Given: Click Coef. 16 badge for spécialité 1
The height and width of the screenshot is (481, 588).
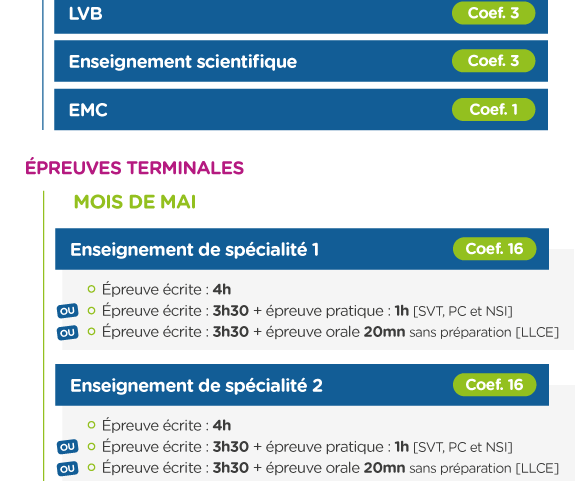Looking at the screenshot, I should (x=495, y=249).
